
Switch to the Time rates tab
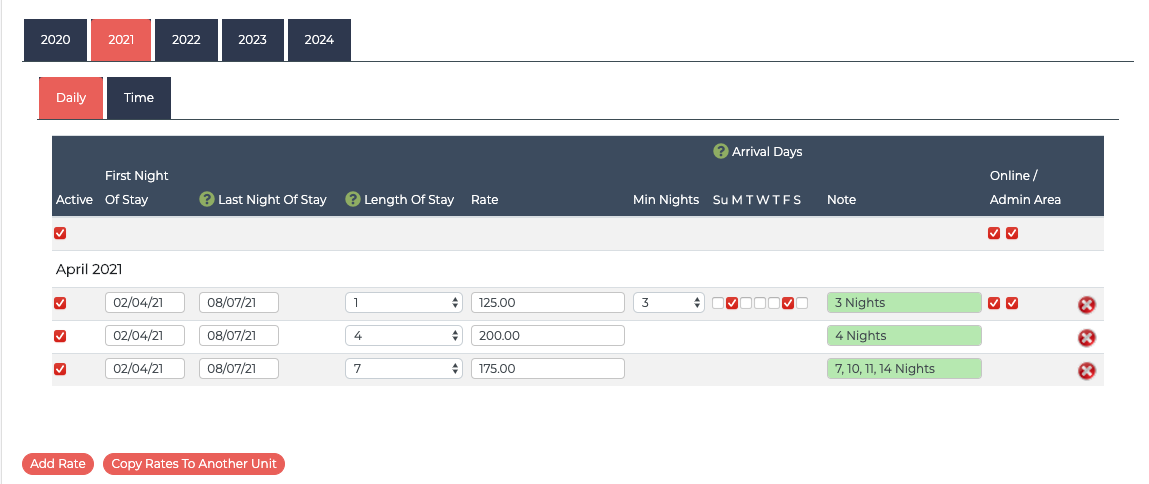[138, 98]
